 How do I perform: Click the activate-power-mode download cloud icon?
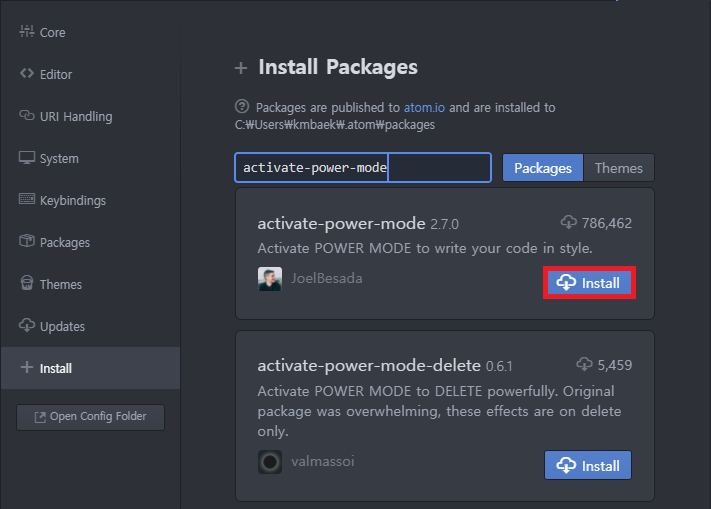tap(569, 222)
